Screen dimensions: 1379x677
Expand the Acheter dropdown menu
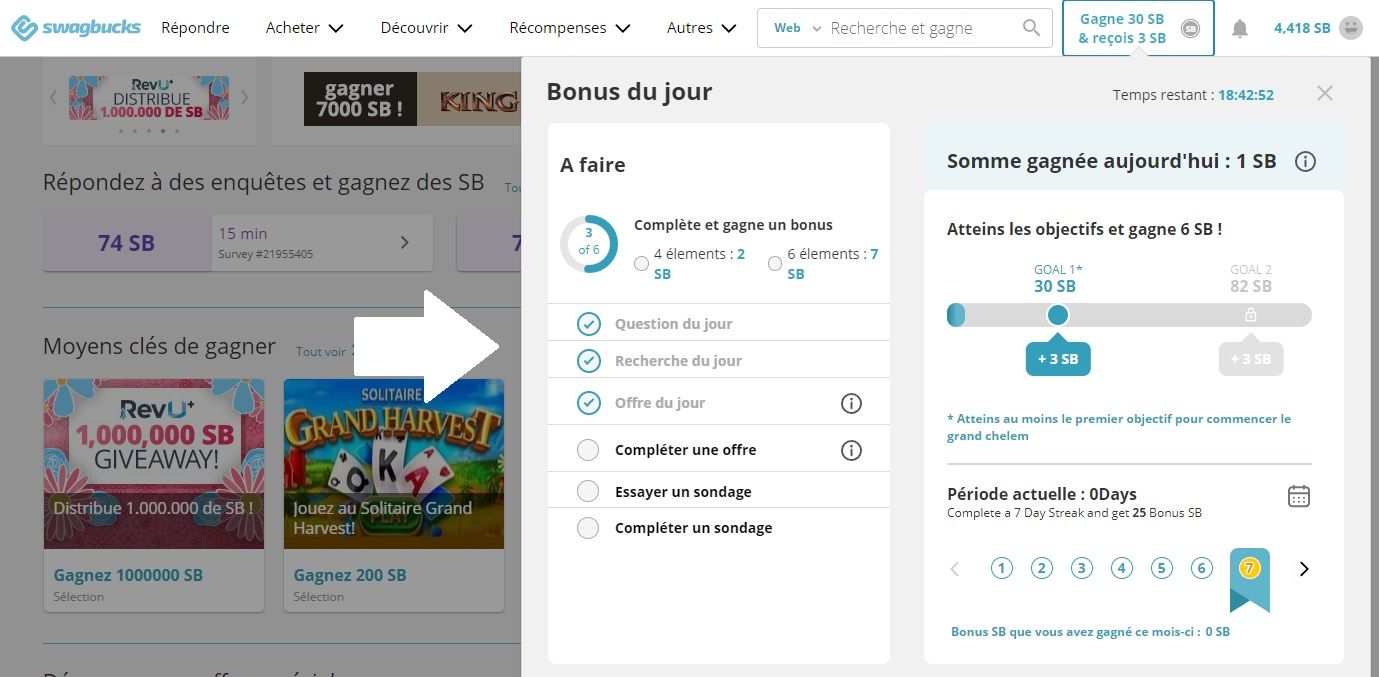coord(304,28)
